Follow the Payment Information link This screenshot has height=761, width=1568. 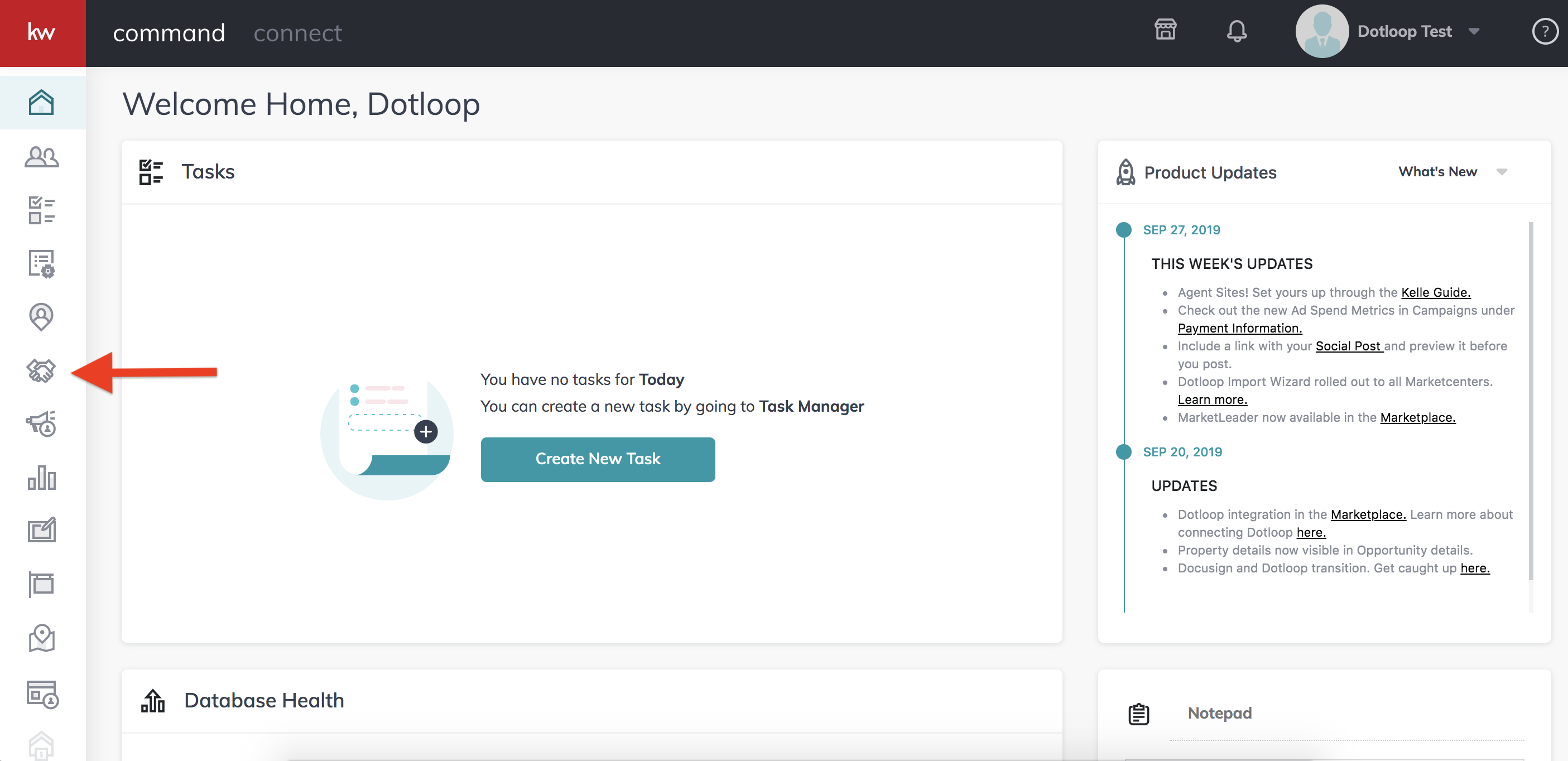(x=1239, y=327)
